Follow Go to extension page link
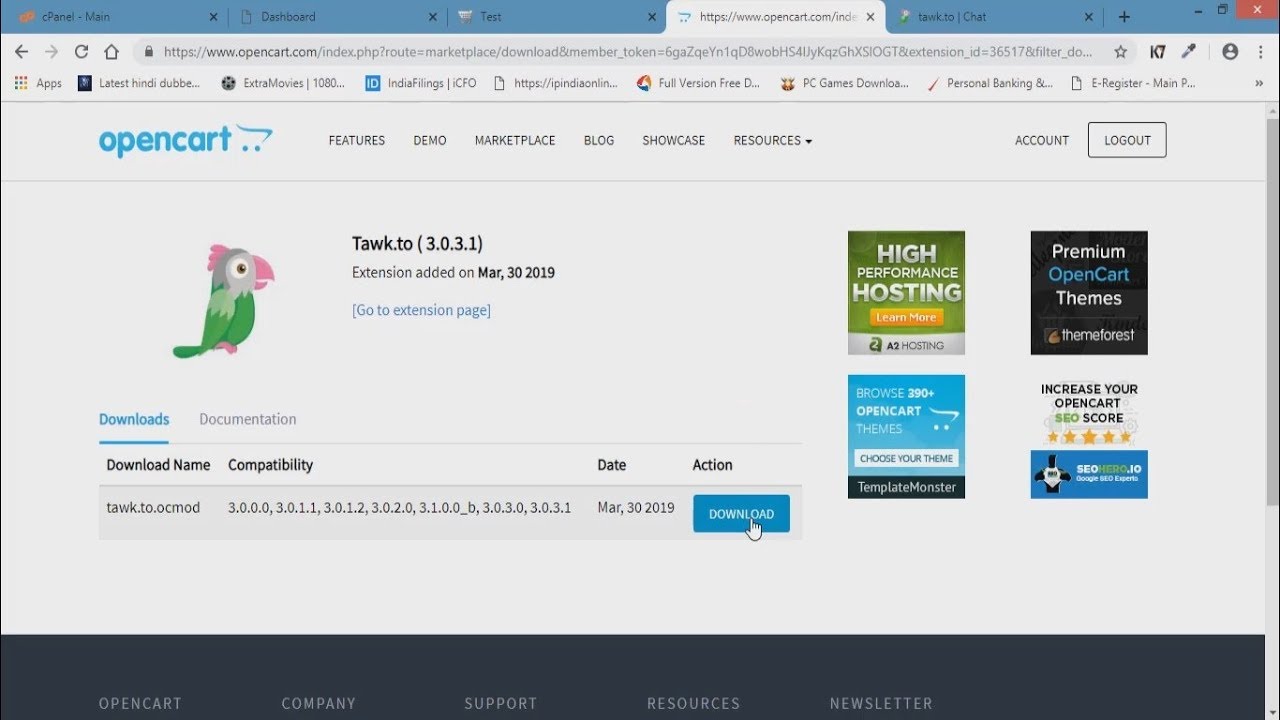The width and height of the screenshot is (1280, 720). (x=421, y=310)
